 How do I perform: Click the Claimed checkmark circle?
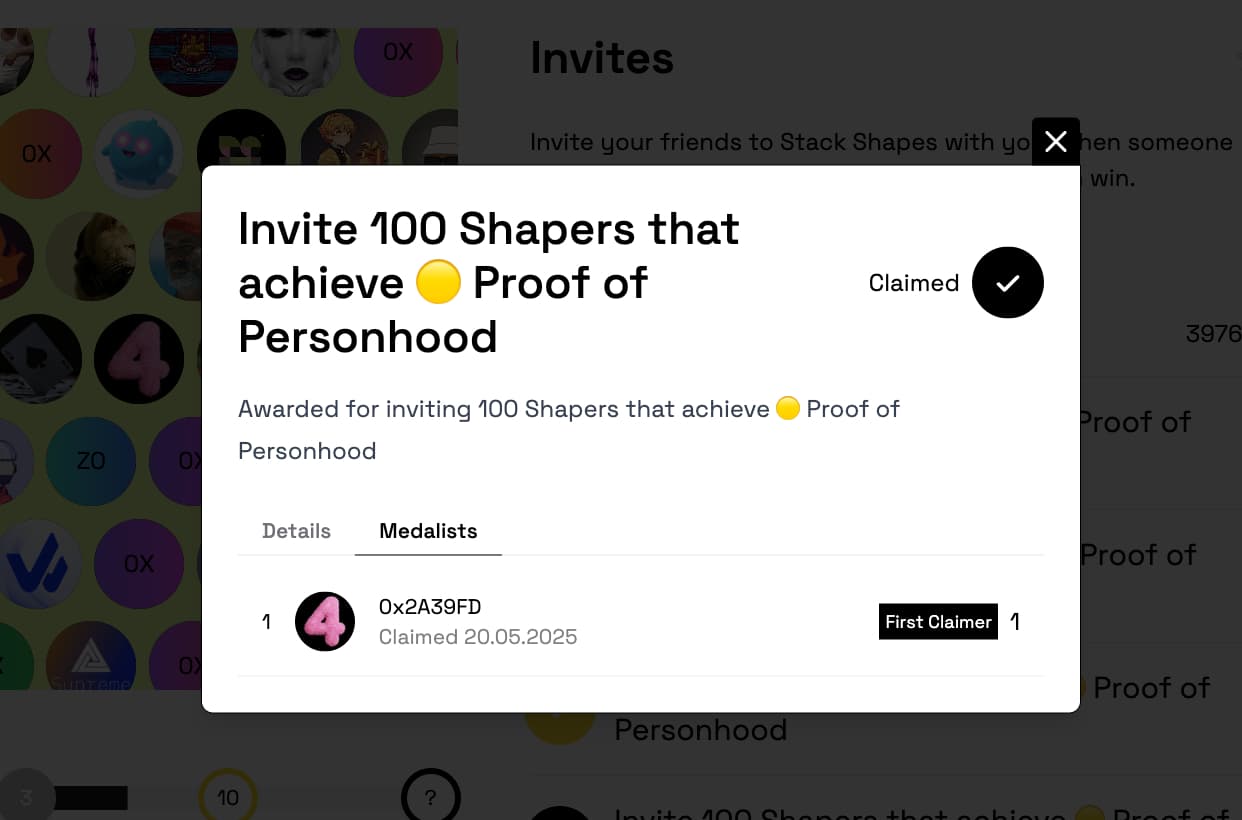[1007, 283]
